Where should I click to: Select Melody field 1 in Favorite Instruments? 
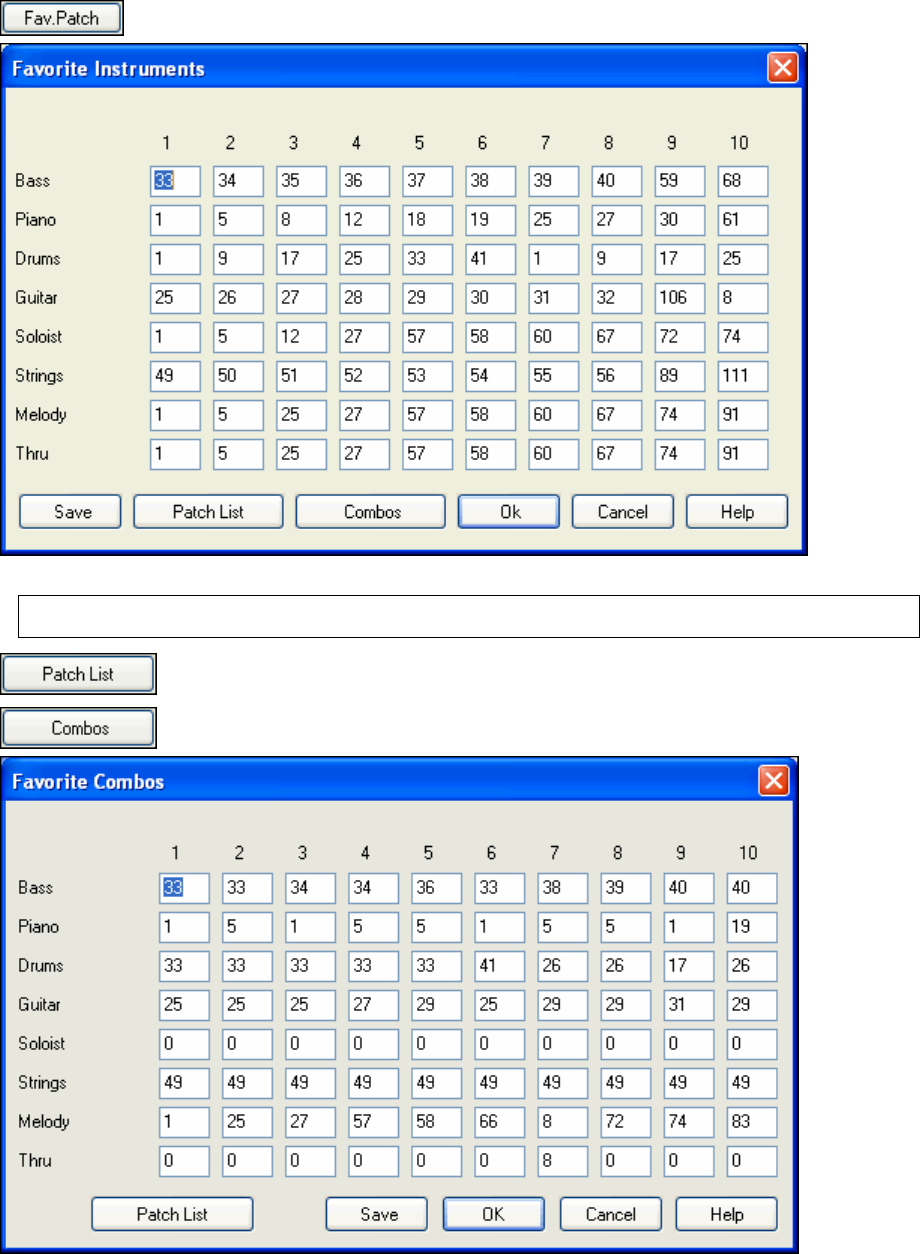[175, 415]
